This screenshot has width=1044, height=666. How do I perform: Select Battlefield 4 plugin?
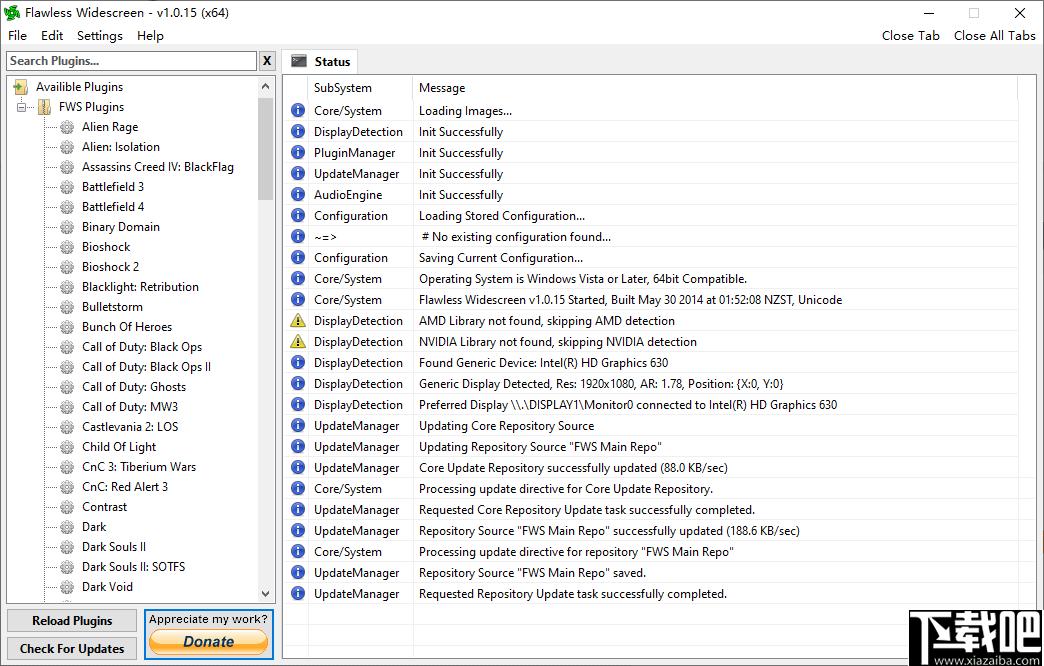click(113, 207)
